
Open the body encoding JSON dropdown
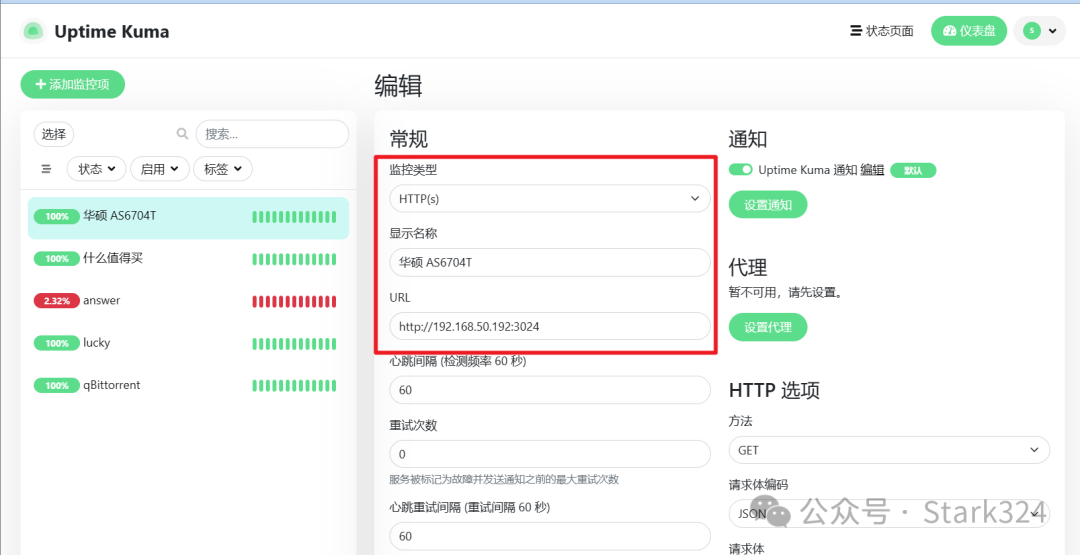click(x=889, y=514)
